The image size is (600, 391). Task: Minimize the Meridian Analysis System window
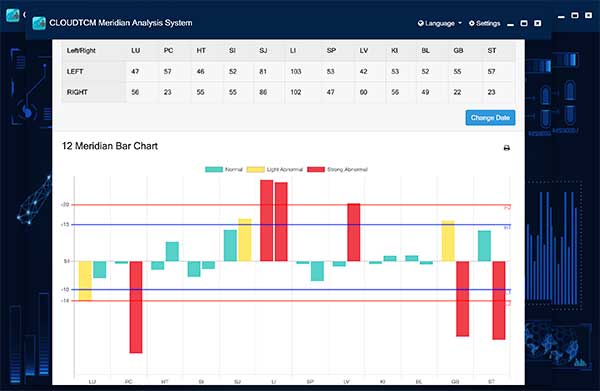pos(510,24)
